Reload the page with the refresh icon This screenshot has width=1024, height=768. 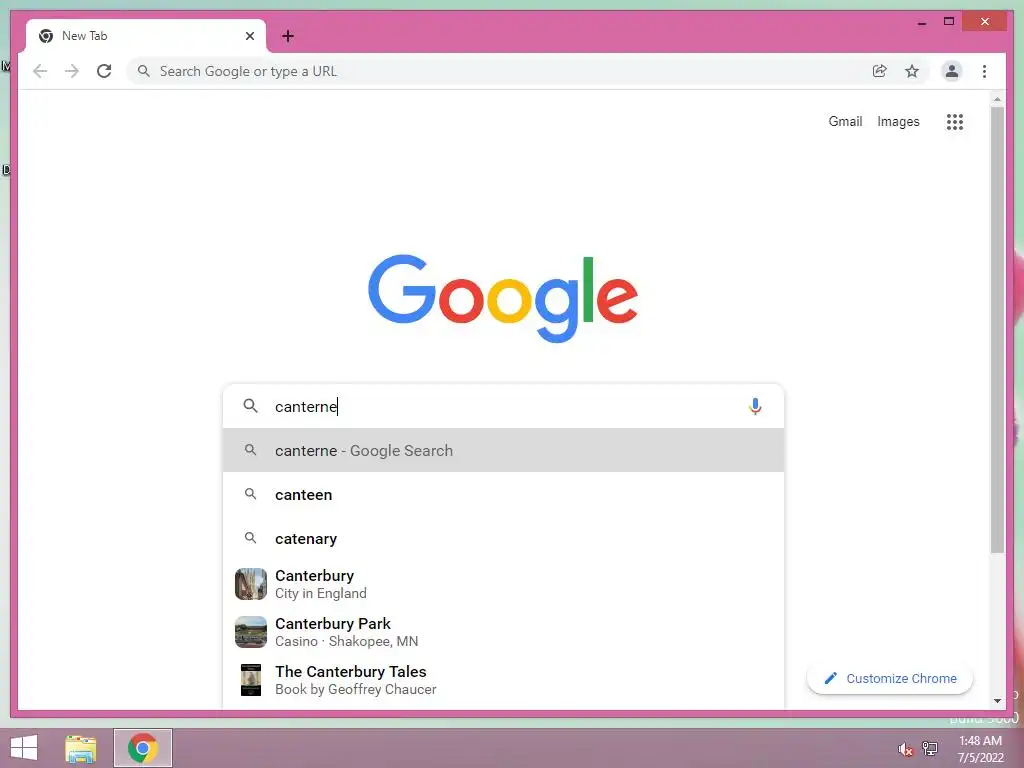[104, 71]
